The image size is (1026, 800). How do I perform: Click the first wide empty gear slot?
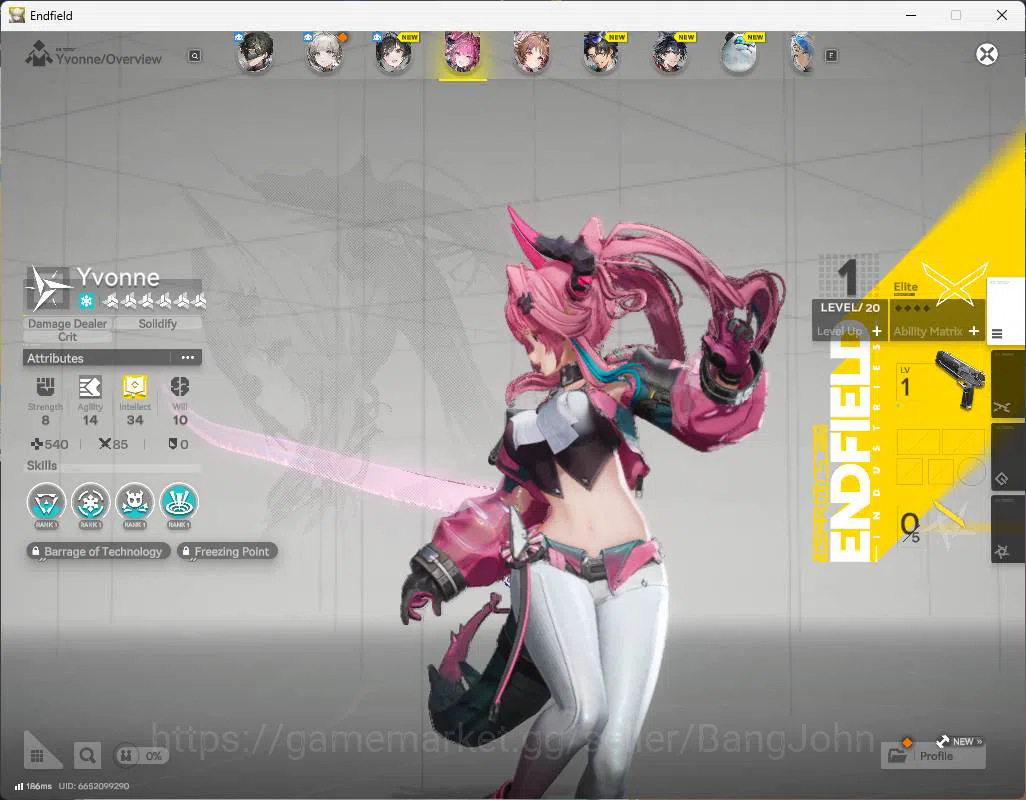coord(918,442)
